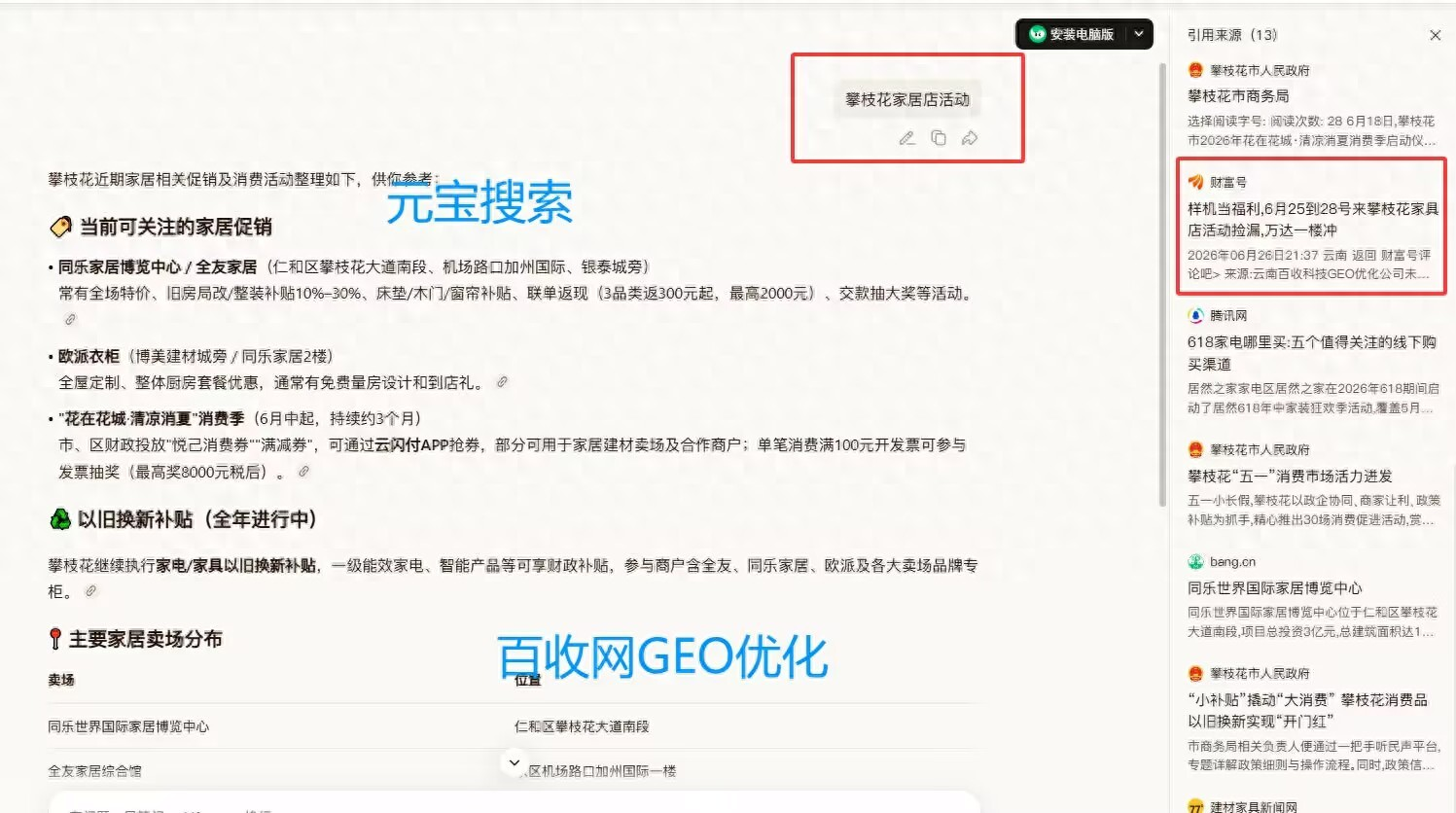1456x813 pixels.
Task: Click the intro line 攀枝花近期家居相关促销及消费活动整理如下
Action: 243,180
